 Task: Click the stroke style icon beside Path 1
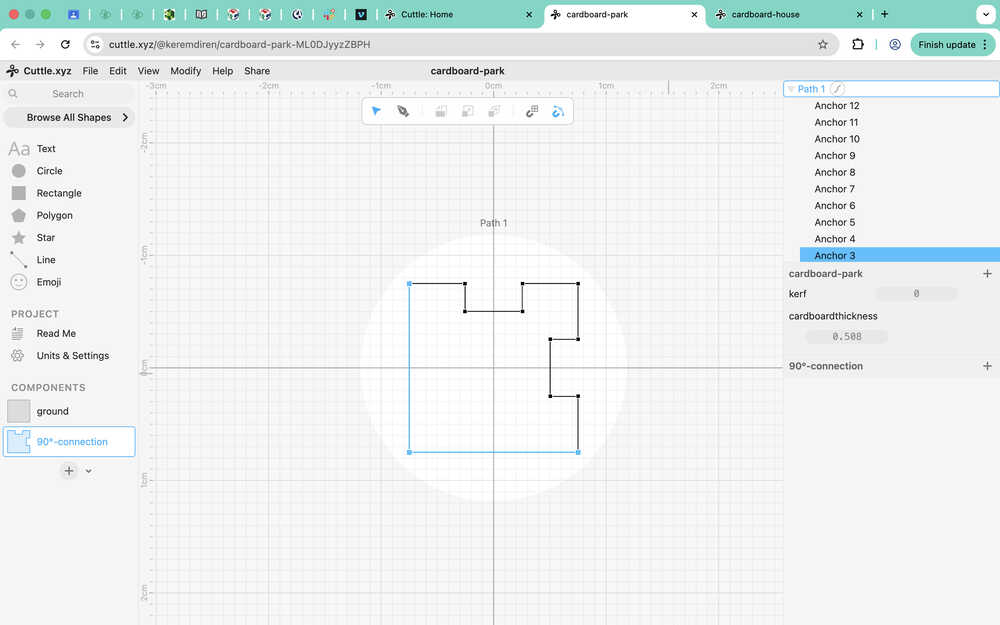click(838, 89)
